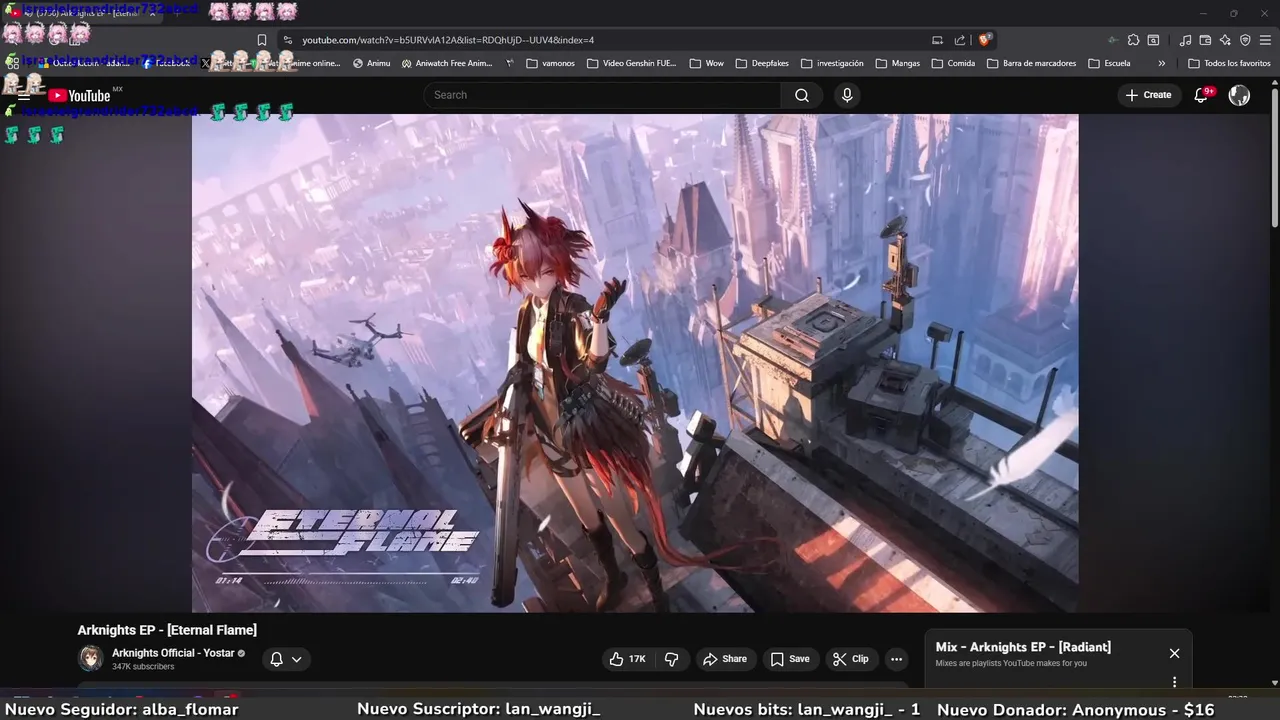Open the Todos los favoritos folder
1280x720 pixels.
coord(1229,63)
